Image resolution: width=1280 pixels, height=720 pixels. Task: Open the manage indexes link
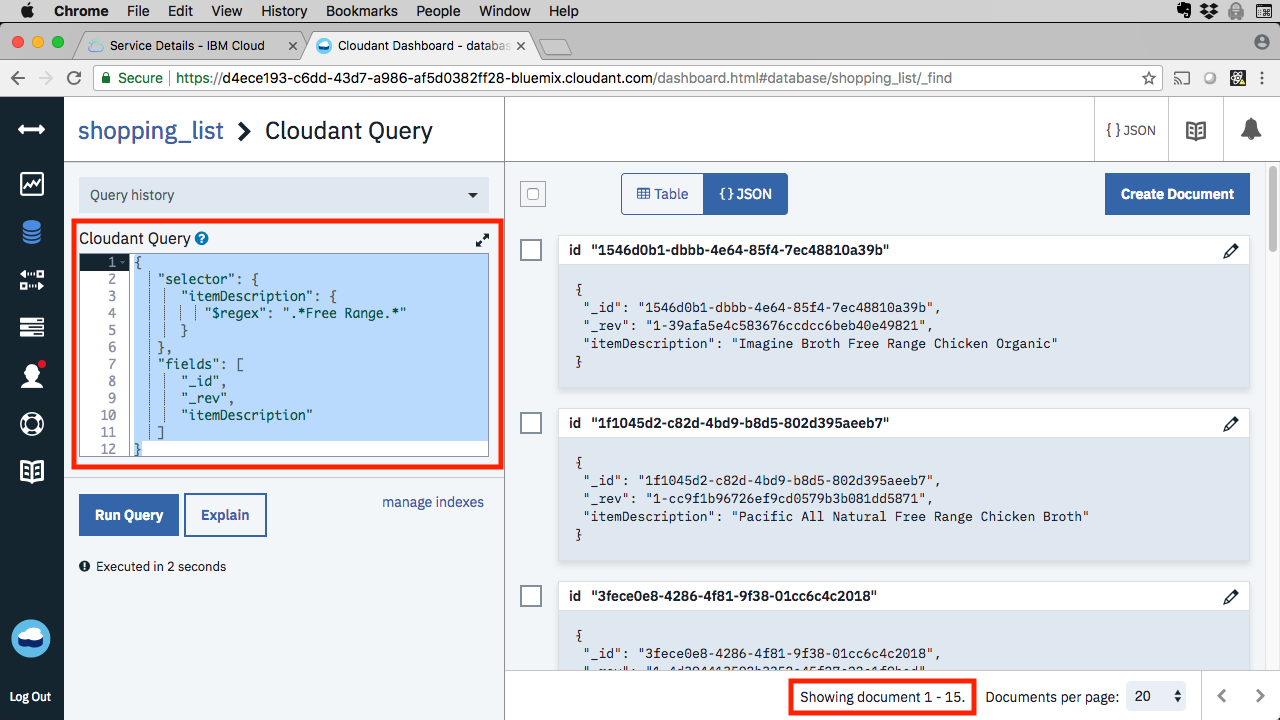(433, 502)
